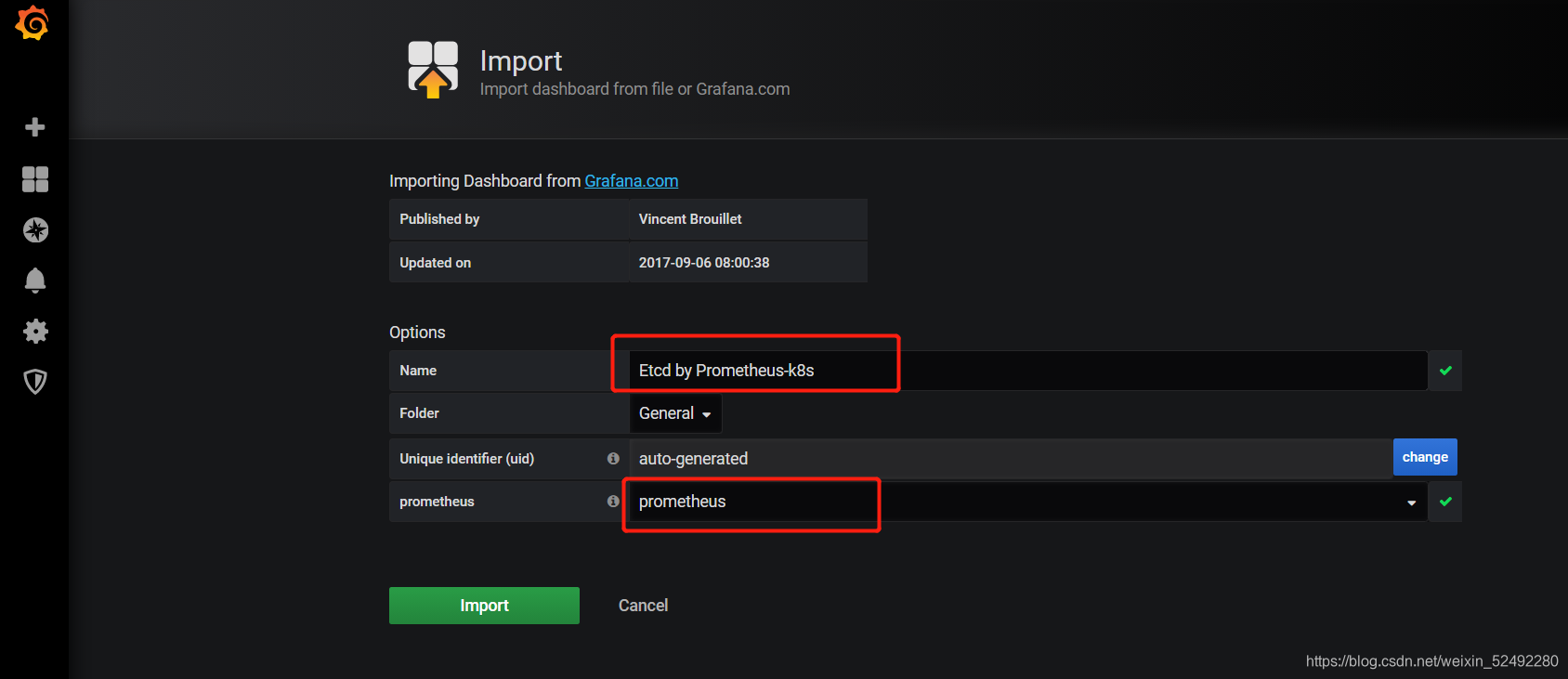The width and height of the screenshot is (1568, 679).
Task: Click info icon next to Unique identifier
Action: [613, 459]
